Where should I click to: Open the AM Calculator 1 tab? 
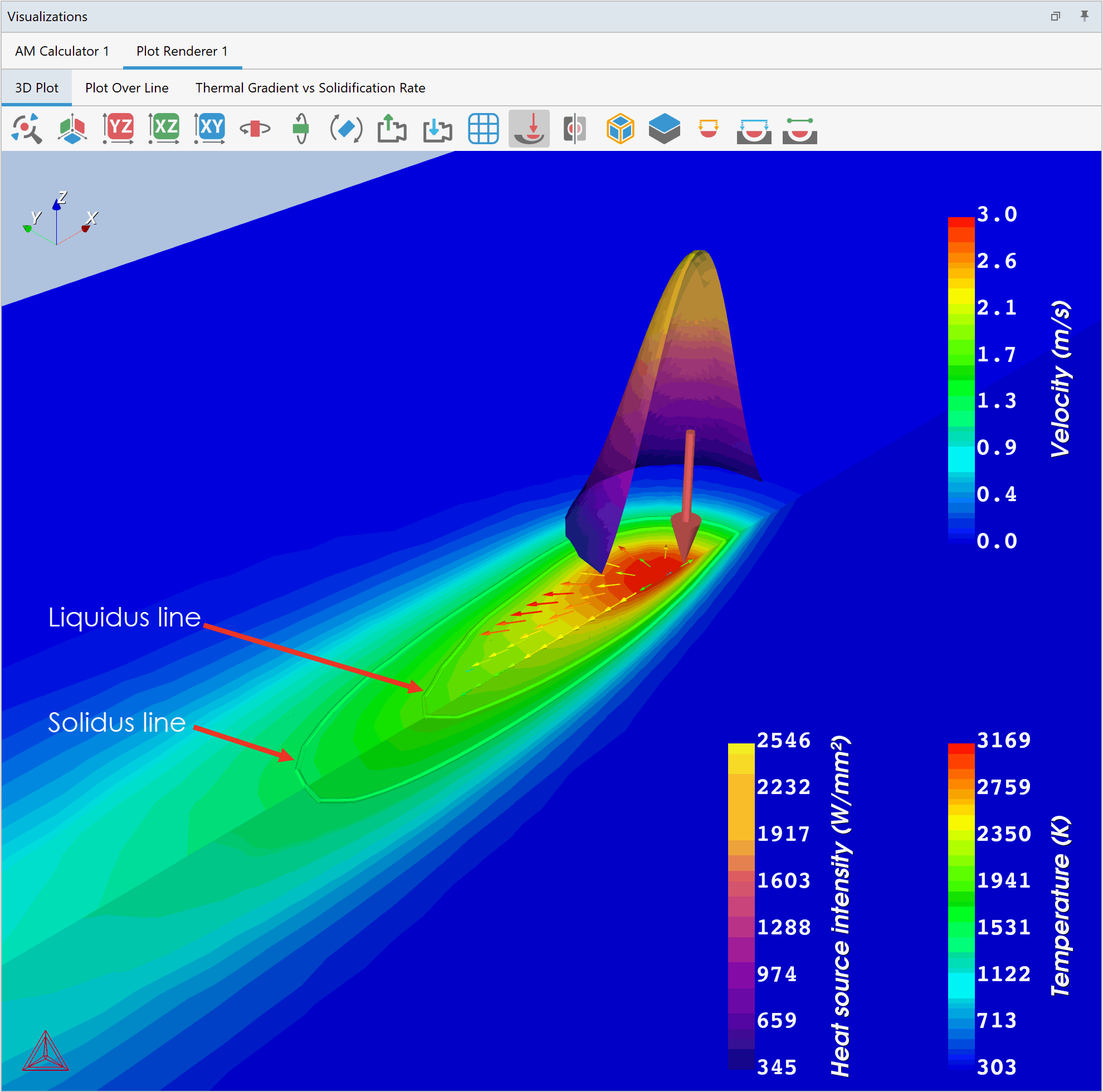[62, 51]
